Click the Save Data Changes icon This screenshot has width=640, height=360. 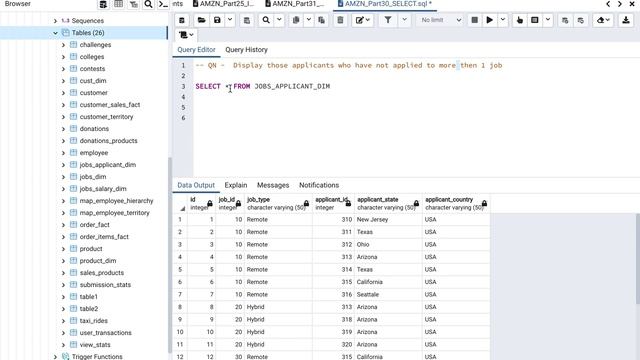pyautogui.click(x=247, y=20)
